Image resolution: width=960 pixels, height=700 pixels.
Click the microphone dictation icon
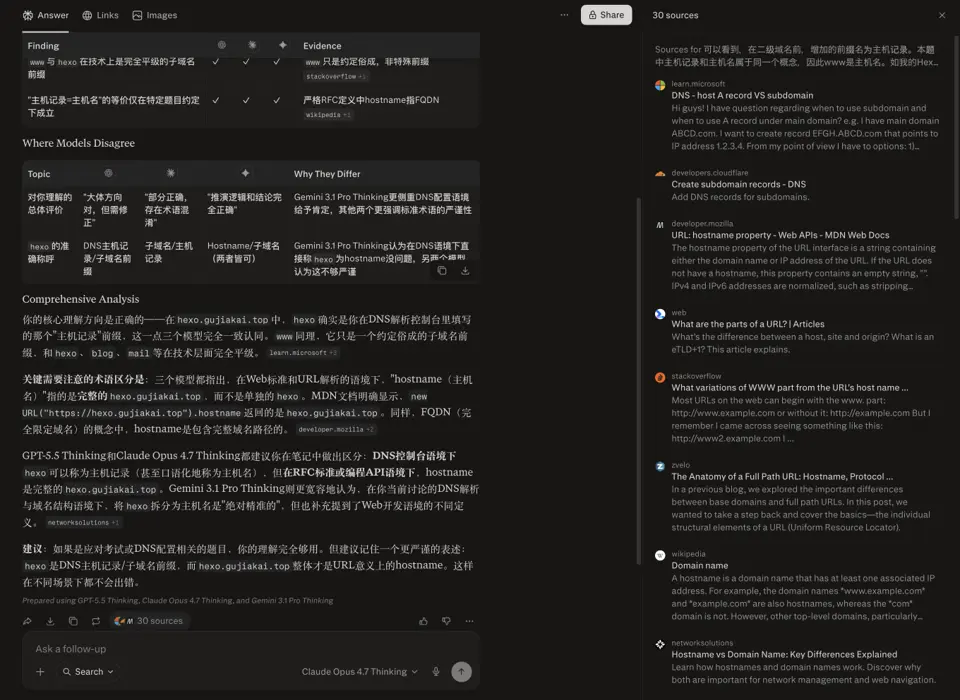click(436, 672)
